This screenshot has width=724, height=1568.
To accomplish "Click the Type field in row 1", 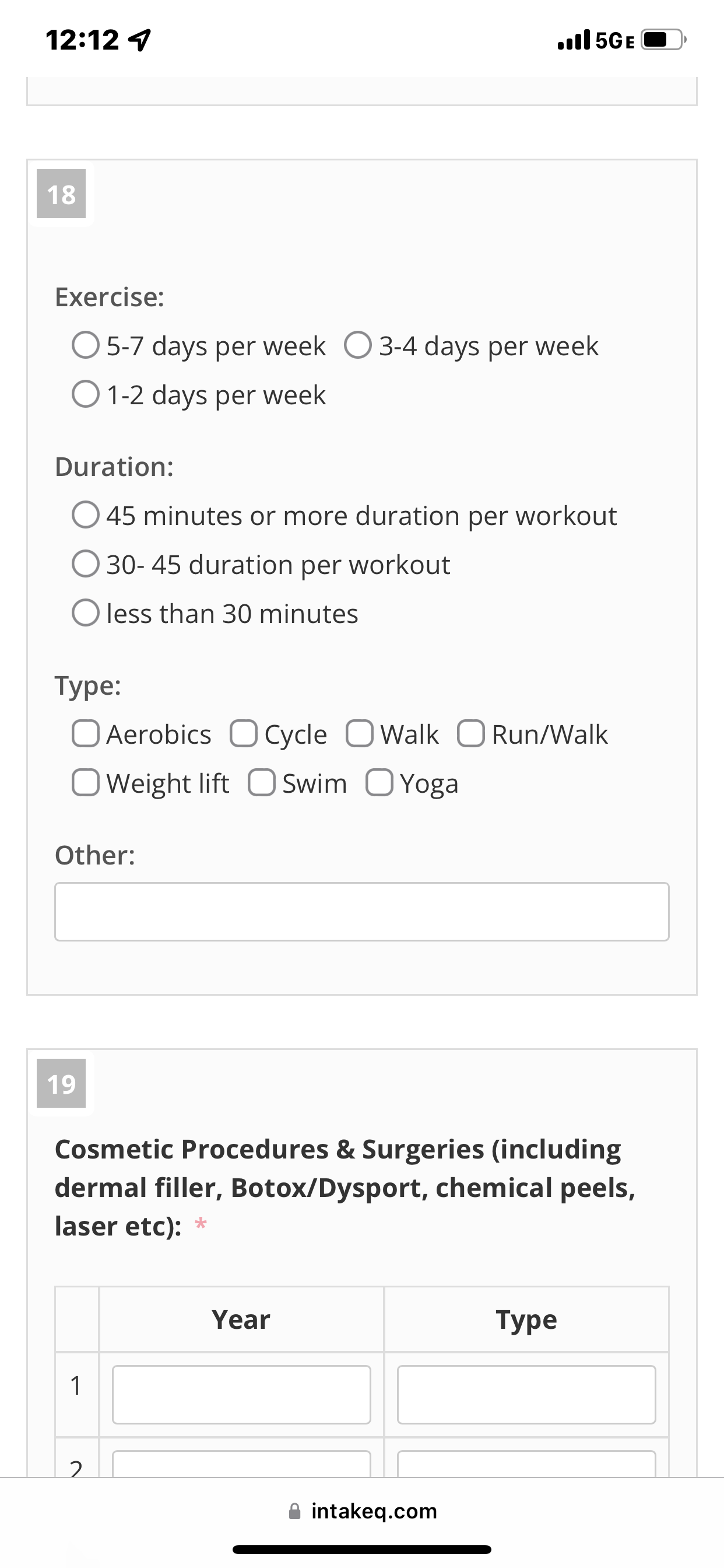I will (x=526, y=1395).
